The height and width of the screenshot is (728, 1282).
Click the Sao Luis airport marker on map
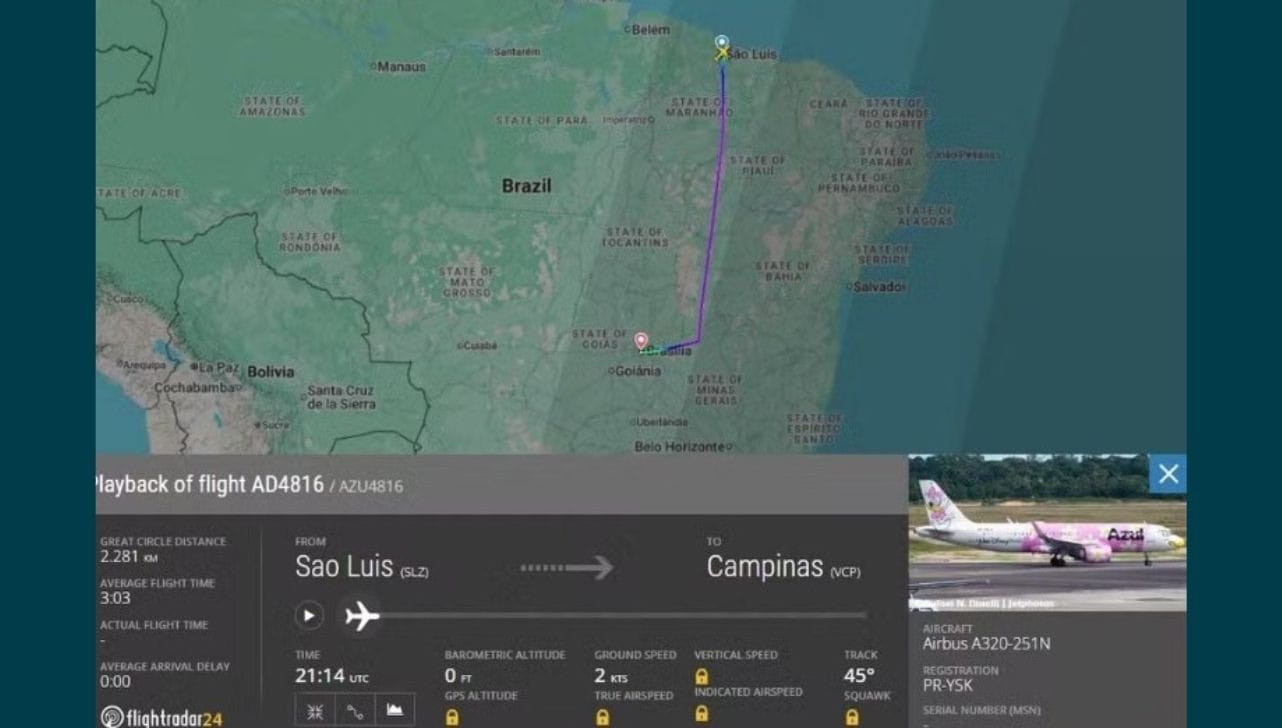pyautogui.click(x=722, y=43)
